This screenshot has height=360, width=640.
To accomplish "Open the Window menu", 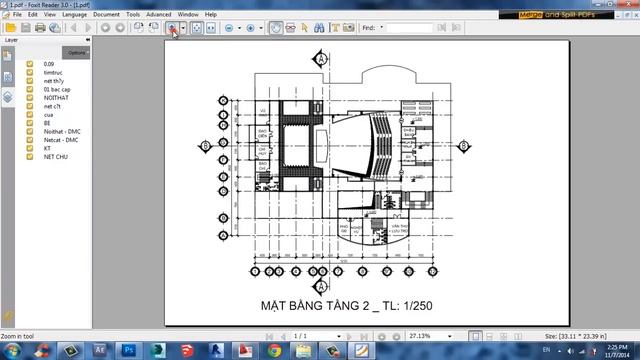I will click(x=188, y=14).
